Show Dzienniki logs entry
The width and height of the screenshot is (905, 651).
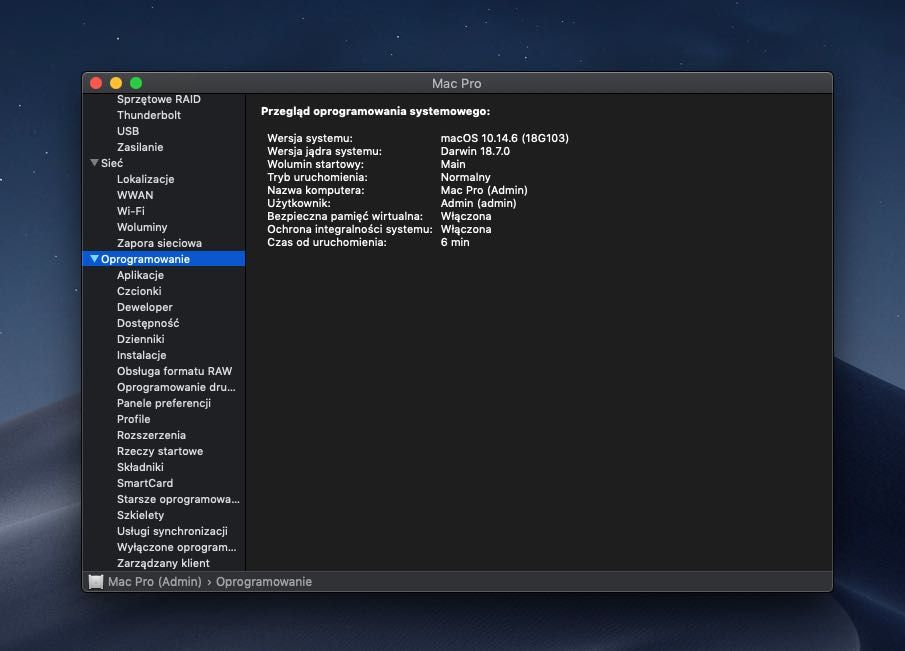[140, 339]
